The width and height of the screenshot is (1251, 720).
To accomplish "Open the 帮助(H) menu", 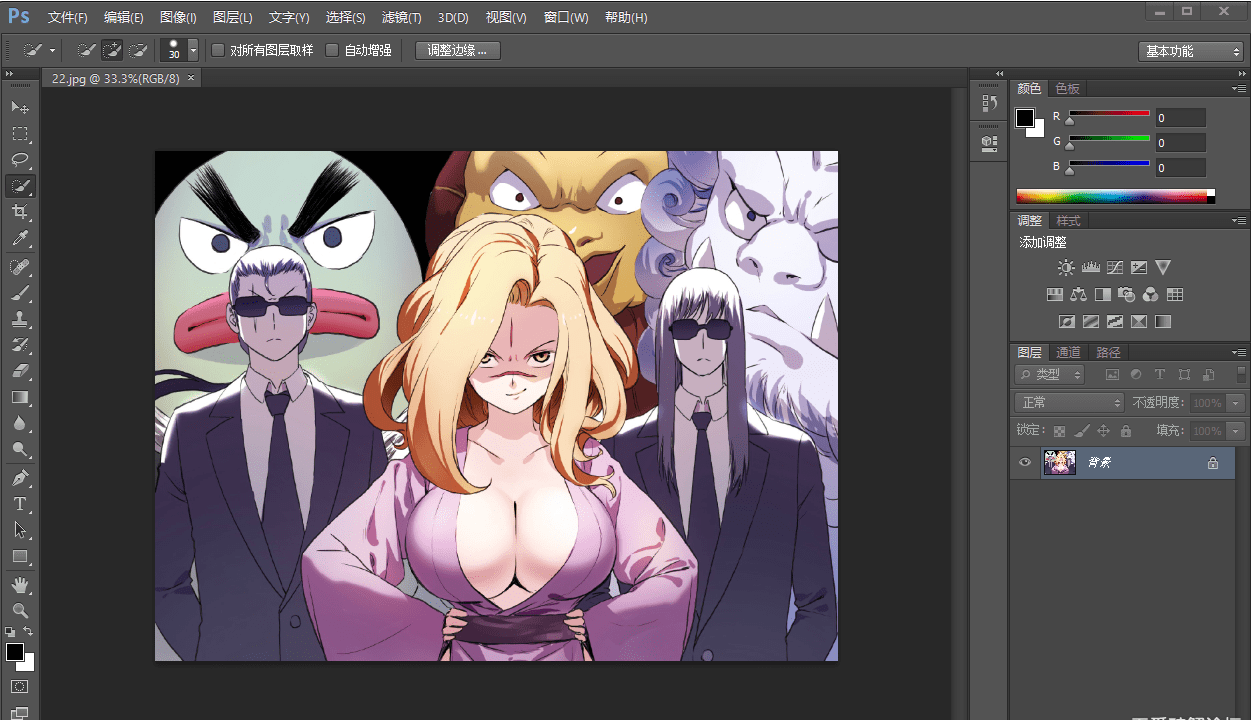I will click(626, 18).
